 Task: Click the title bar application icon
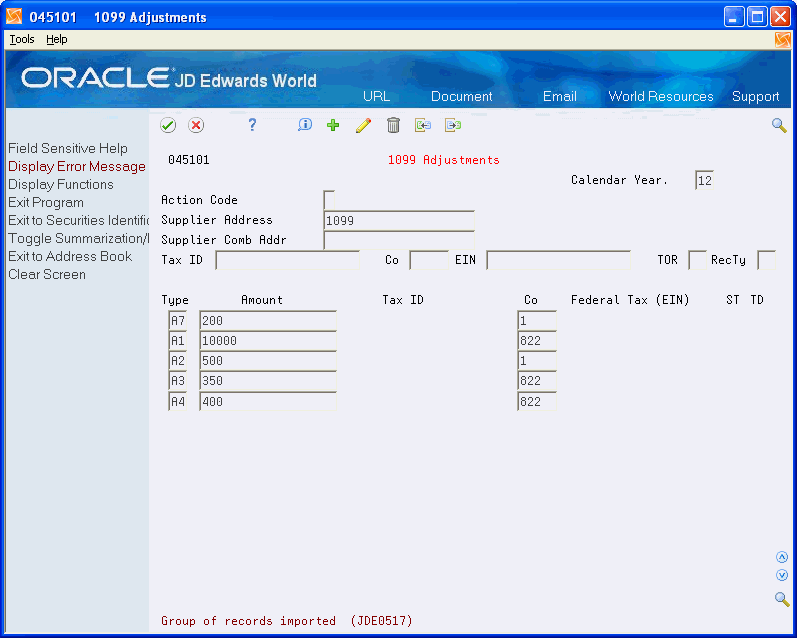(14, 17)
